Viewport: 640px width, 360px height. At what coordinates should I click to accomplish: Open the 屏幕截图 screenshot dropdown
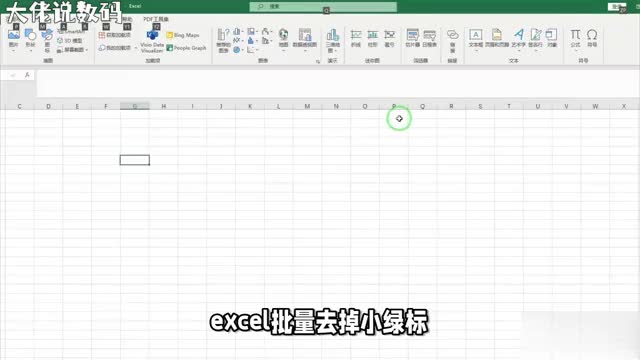[x=73, y=49]
